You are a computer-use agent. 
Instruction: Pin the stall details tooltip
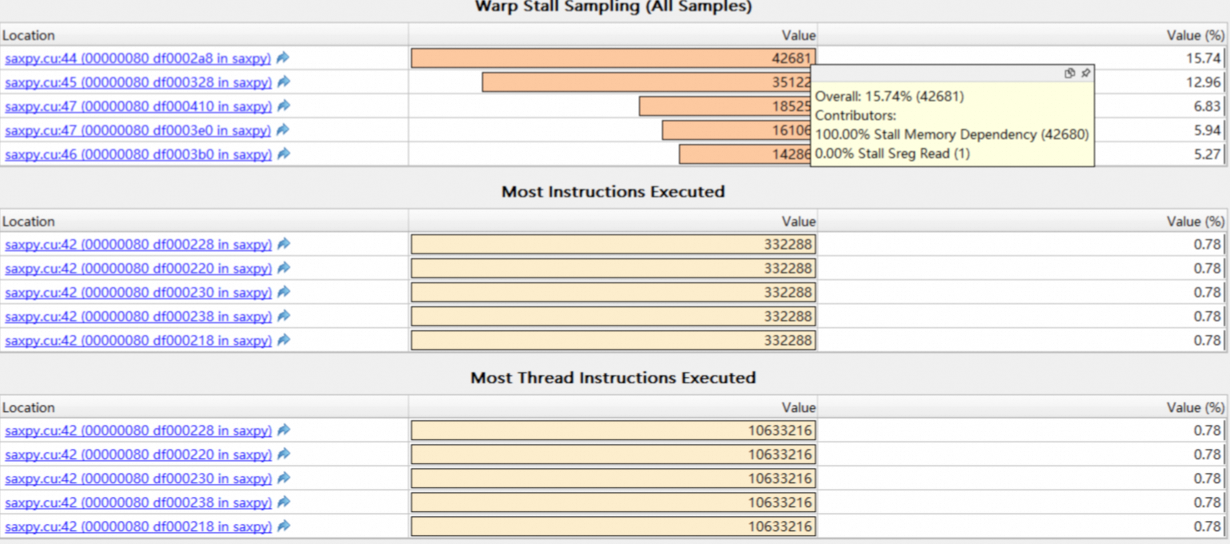[1086, 73]
